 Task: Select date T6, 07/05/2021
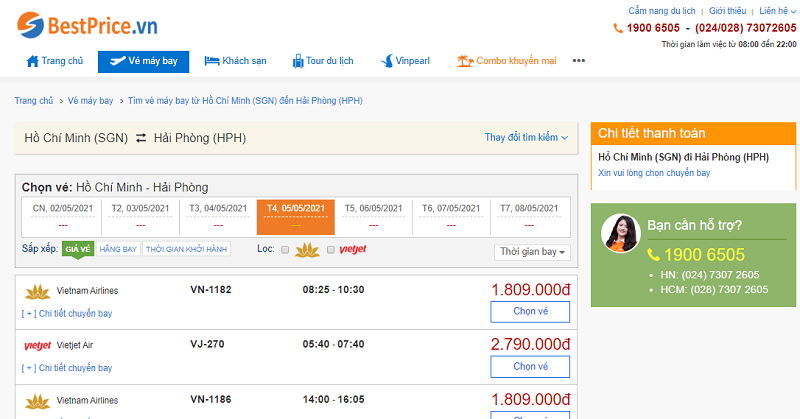(x=451, y=217)
